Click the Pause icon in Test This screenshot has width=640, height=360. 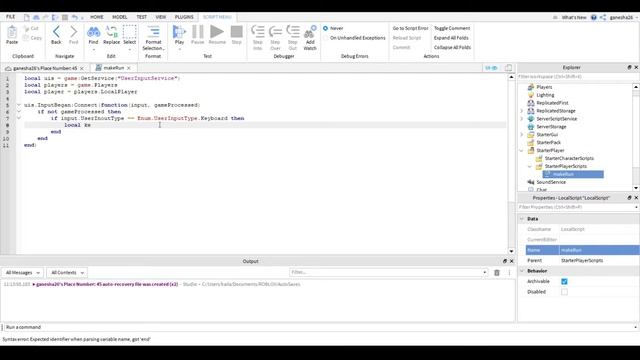click(198, 32)
